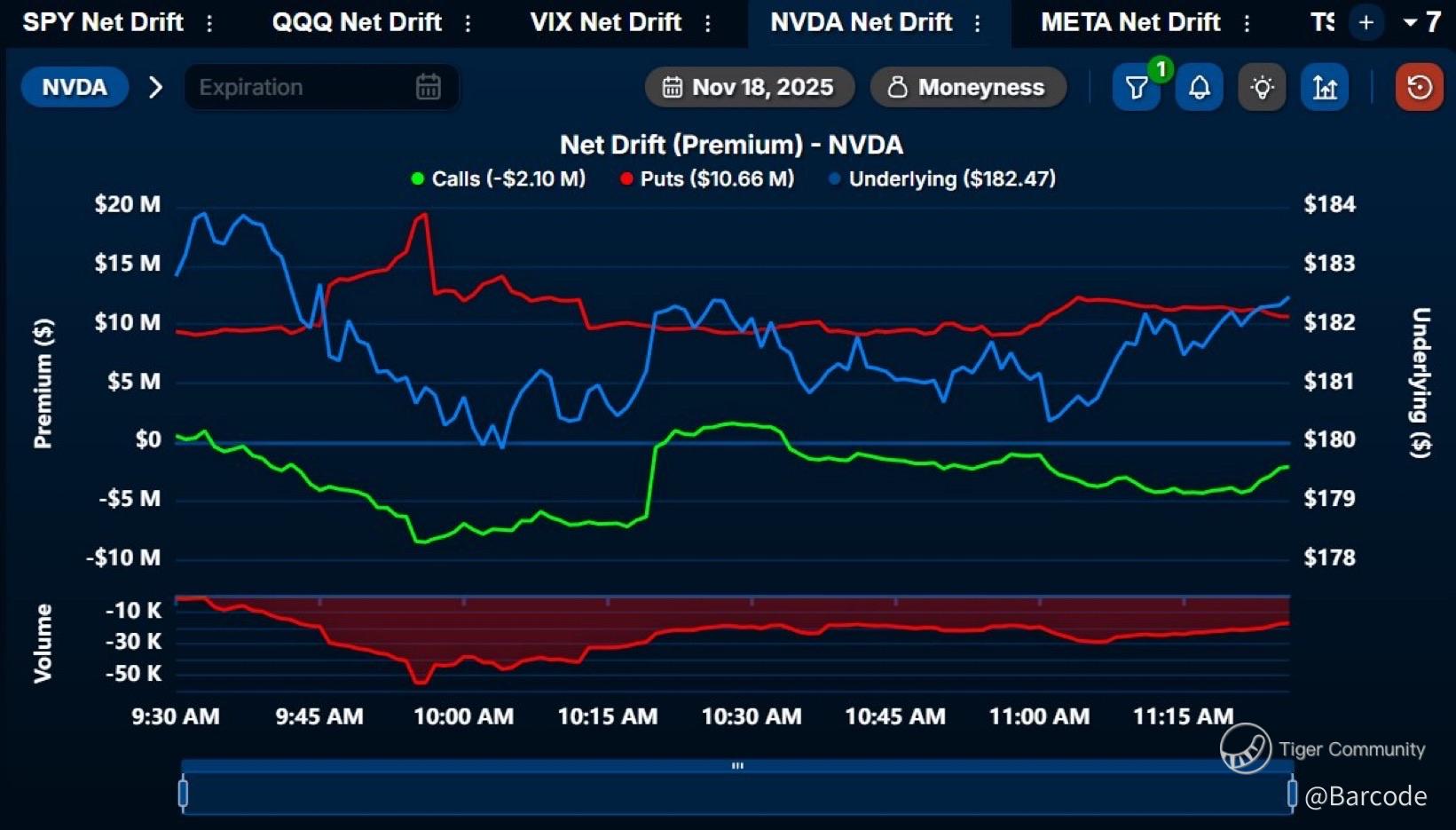Open NVDA Net Drift tab options menu
The image size is (1456, 830).
tap(978, 23)
